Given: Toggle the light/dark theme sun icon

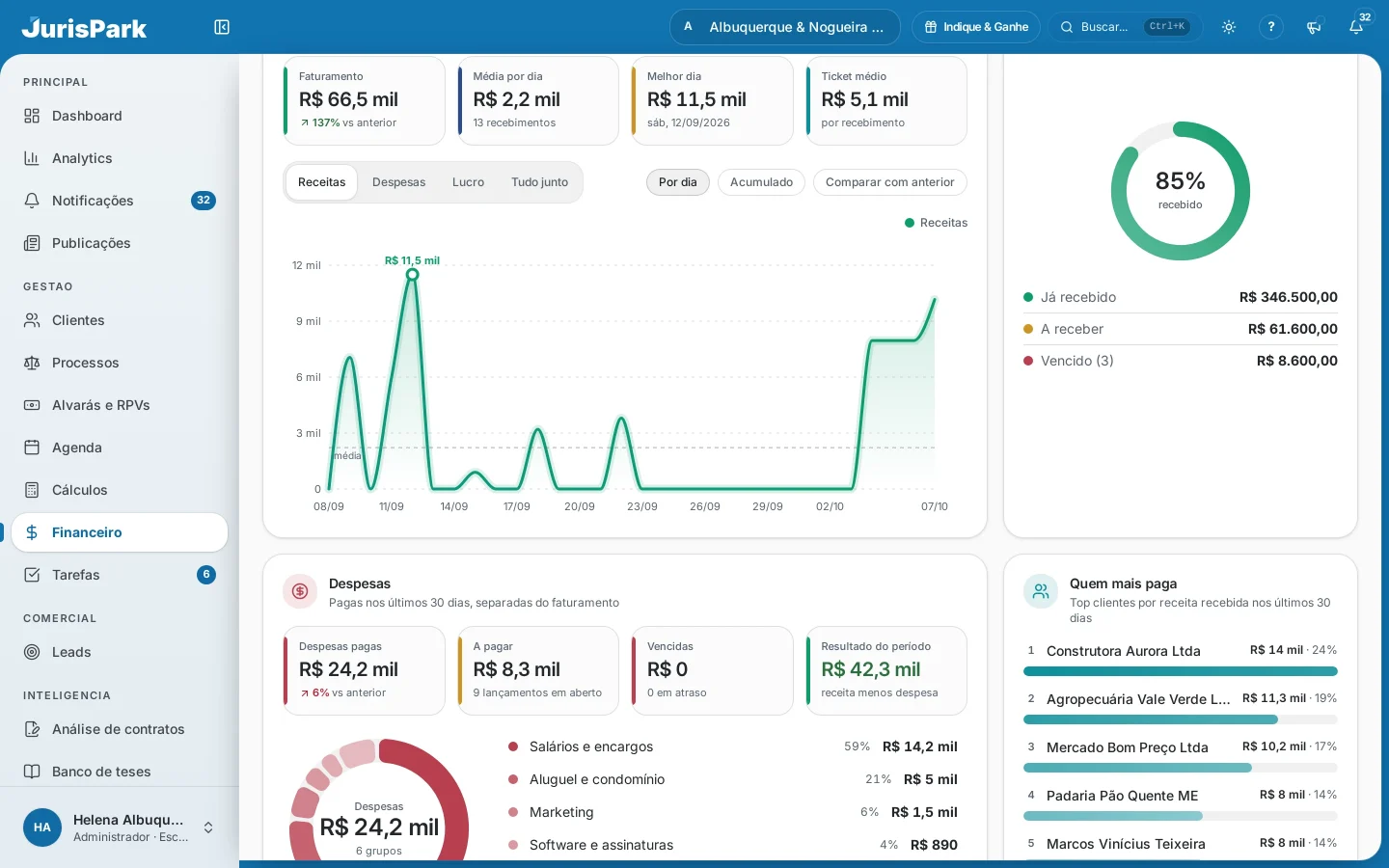Looking at the screenshot, I should click(1229, 27).
